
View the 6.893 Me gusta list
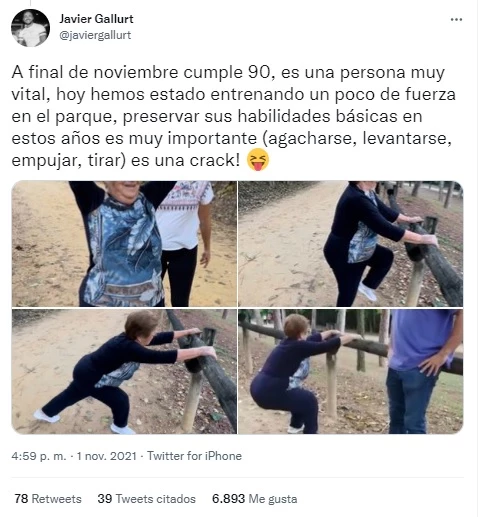(x=255, y=499)
